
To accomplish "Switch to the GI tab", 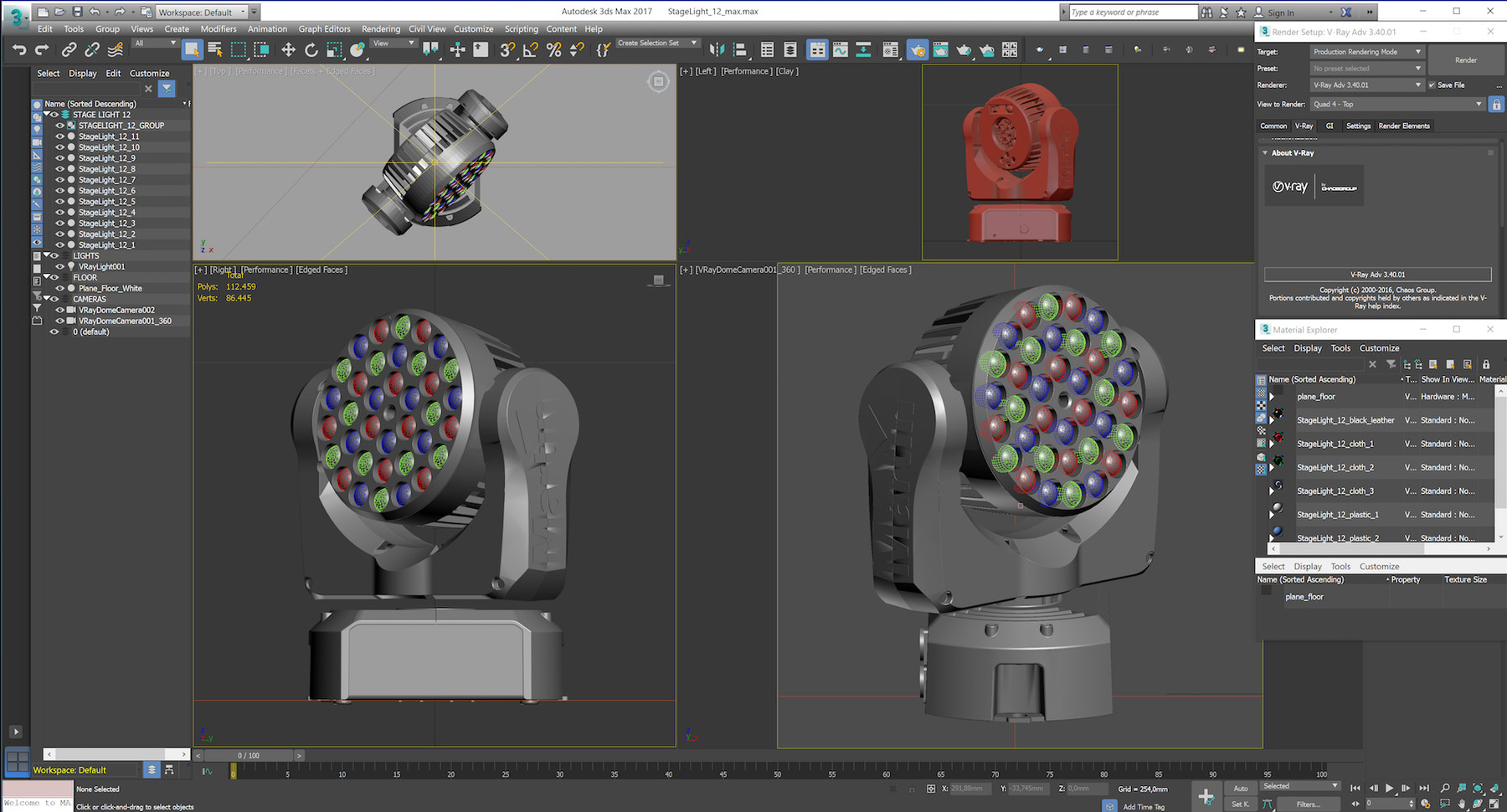I will click(1330, 126).
